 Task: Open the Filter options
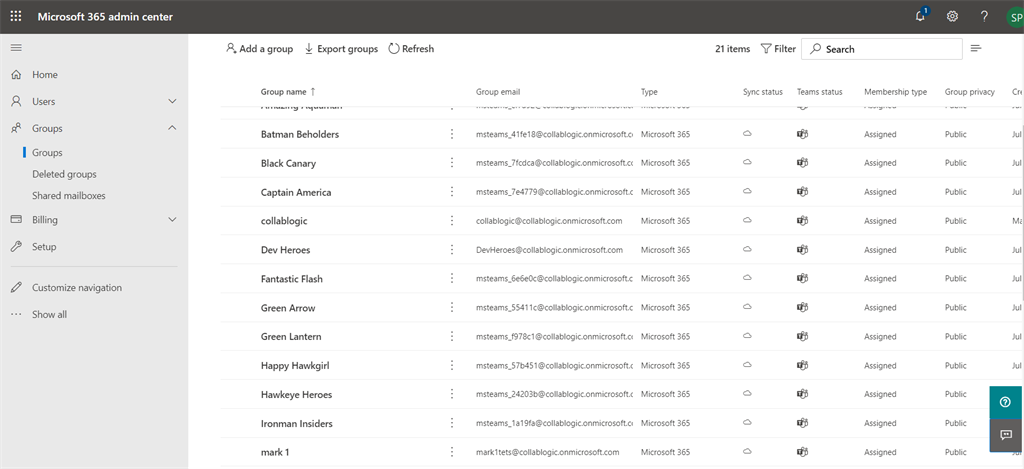coord(778,48)
